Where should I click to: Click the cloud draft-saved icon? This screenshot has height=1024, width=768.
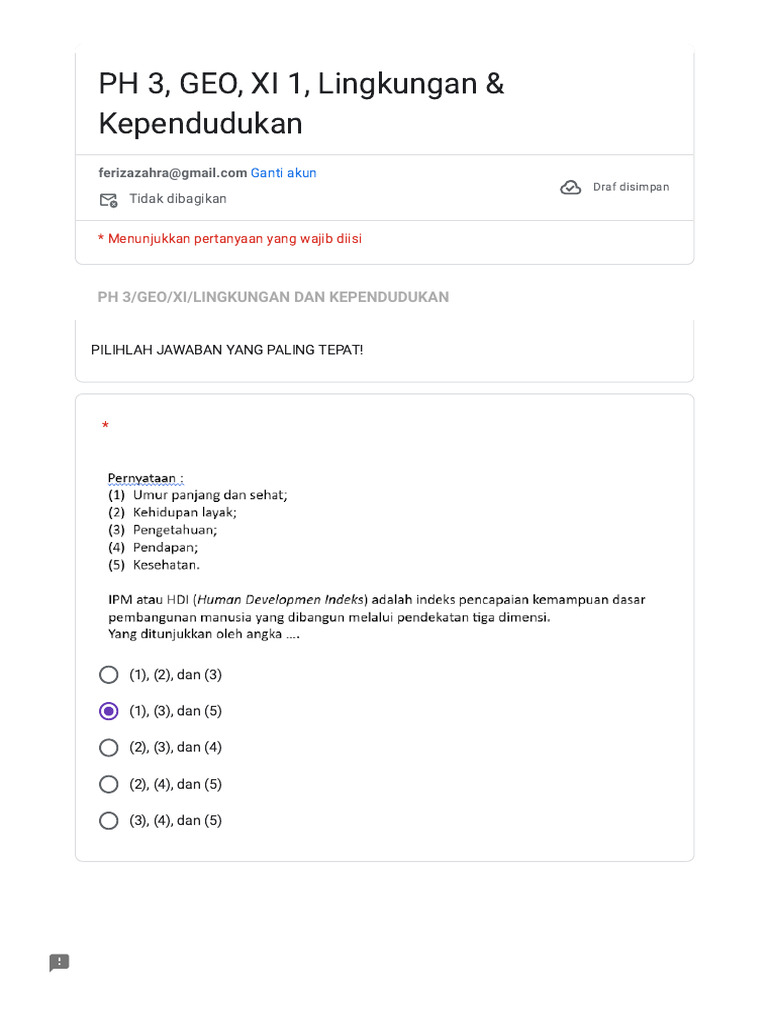571,187
